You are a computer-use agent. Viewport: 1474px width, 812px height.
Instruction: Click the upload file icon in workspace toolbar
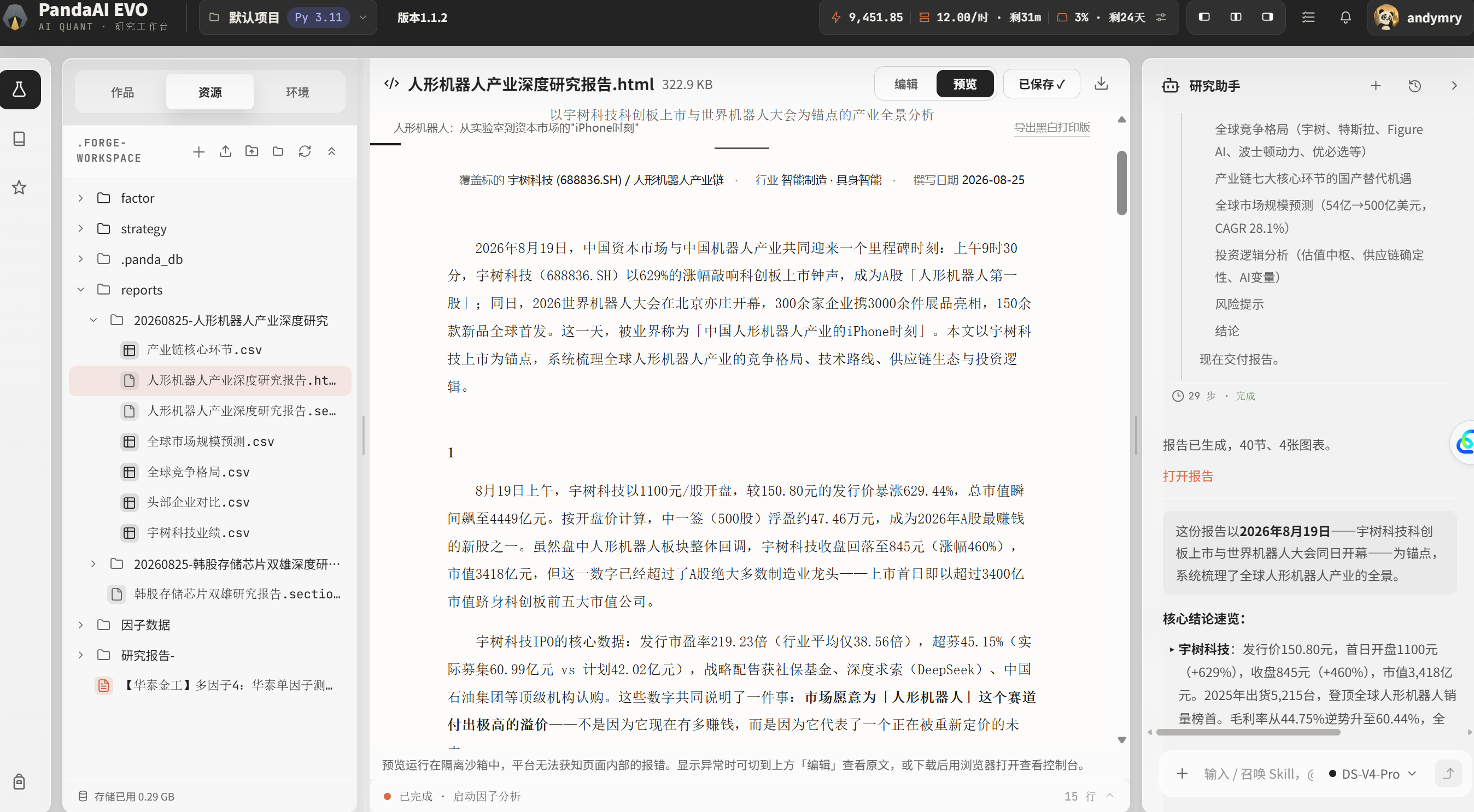tap(225, 151)
